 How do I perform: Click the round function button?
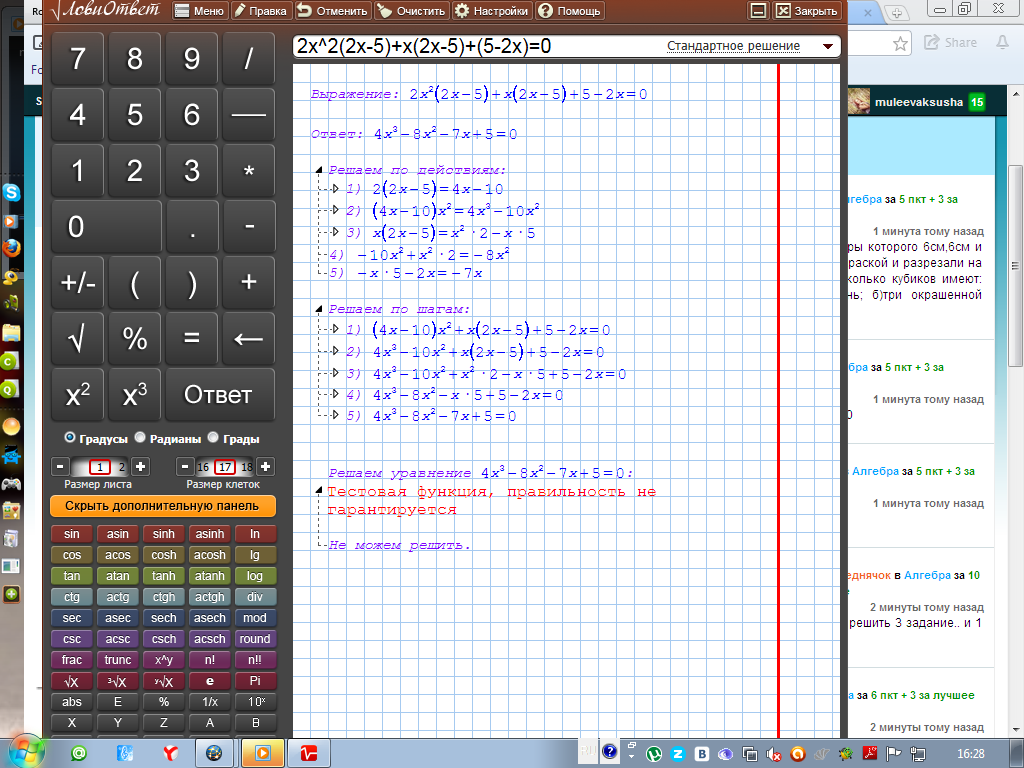click(255, 639)
